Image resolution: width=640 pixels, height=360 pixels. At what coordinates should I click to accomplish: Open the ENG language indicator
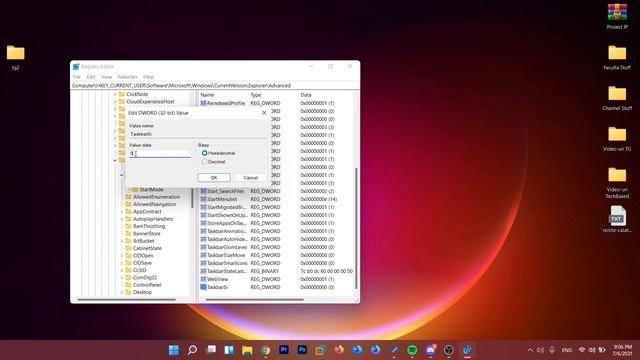[x=567, y=350]
